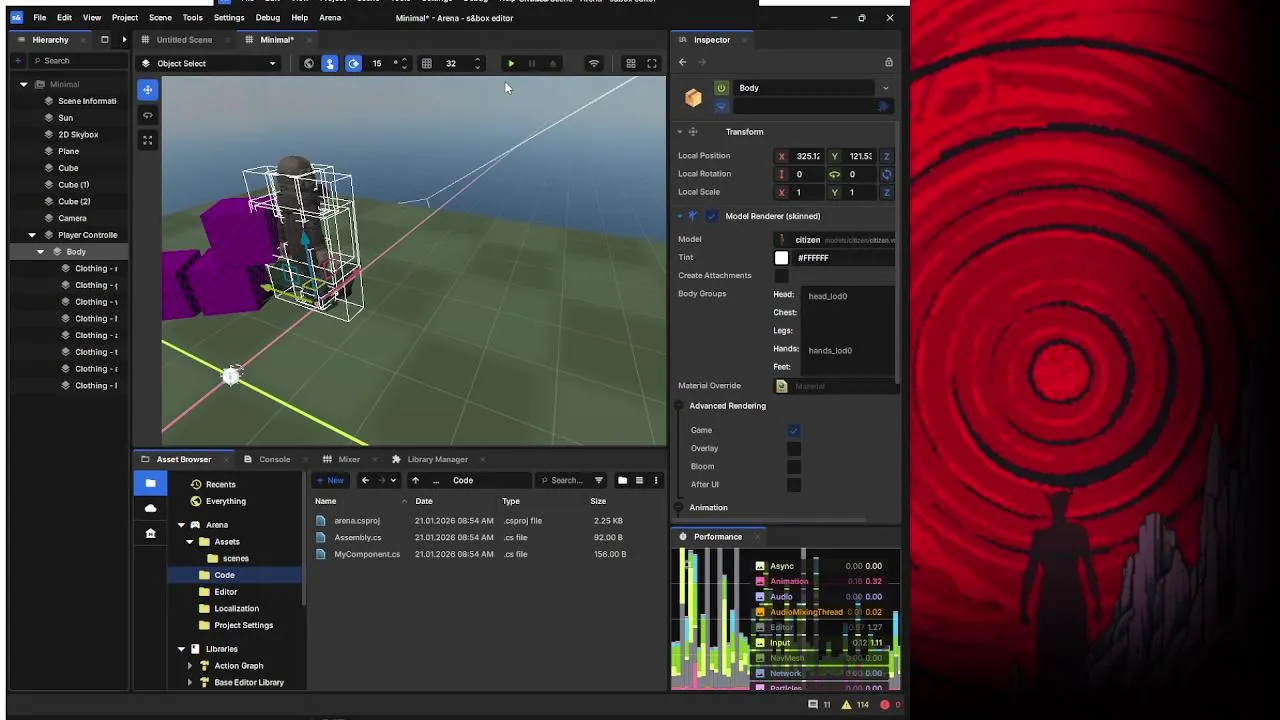Collapse the Model Renderer (skinned) component

click(x=680, y=216)
